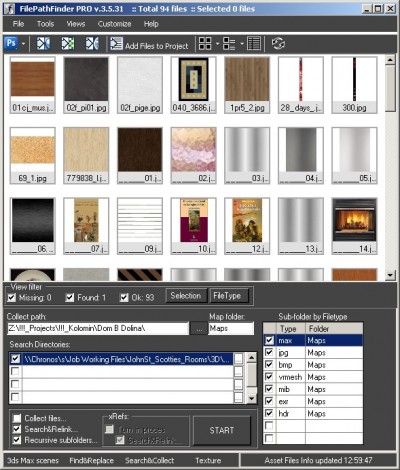The height and width of the screenshot is (470, 400).
Task: Click the third selection icon in the toolbar
Action: 92,44
